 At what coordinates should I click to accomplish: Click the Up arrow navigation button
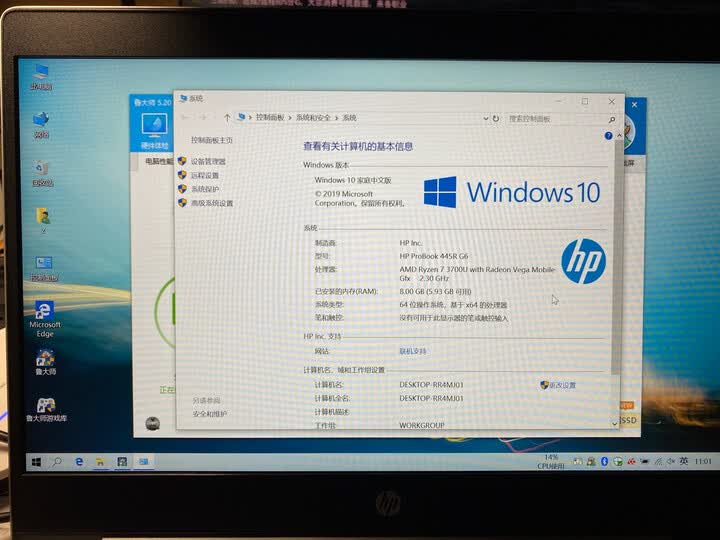pos(226,118)
